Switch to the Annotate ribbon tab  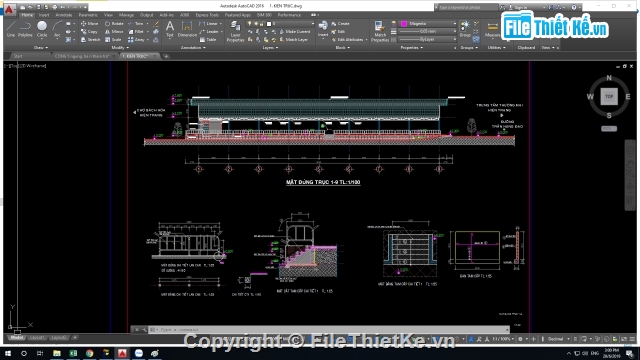tap(64, 15)
